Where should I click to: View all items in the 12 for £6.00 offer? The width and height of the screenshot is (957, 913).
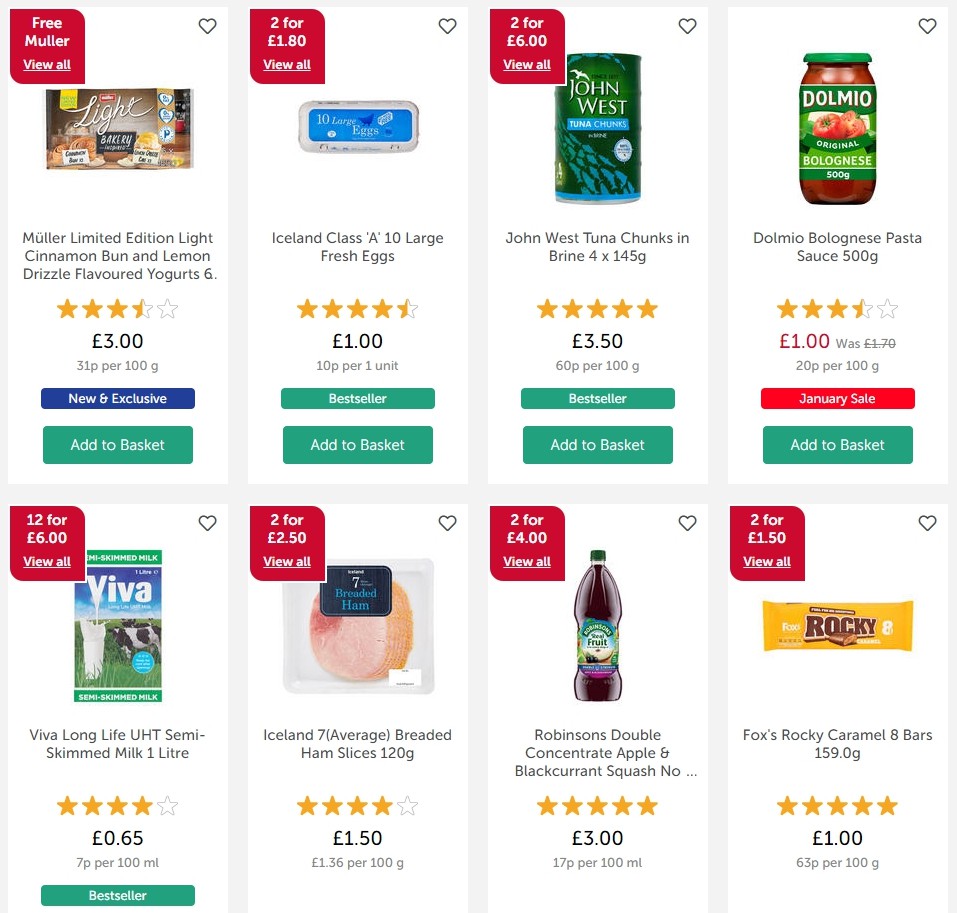pos(47,561)
